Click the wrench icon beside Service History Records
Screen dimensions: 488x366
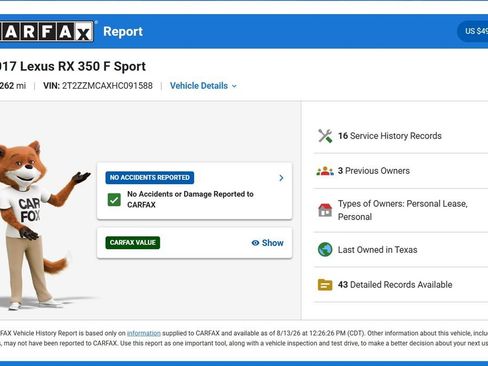click(325, 136)
